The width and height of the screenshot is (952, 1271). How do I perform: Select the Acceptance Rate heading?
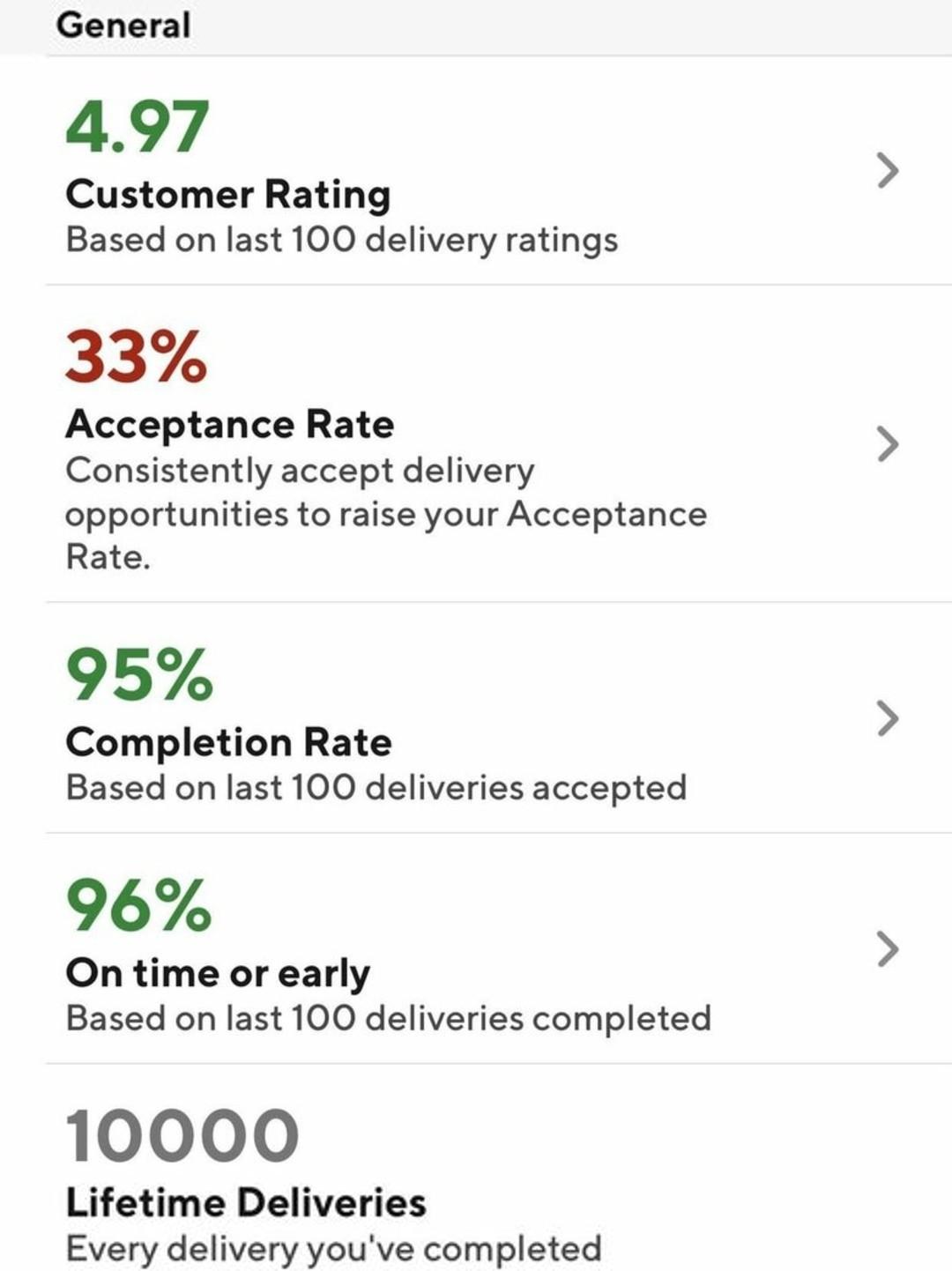click(230, 425)
